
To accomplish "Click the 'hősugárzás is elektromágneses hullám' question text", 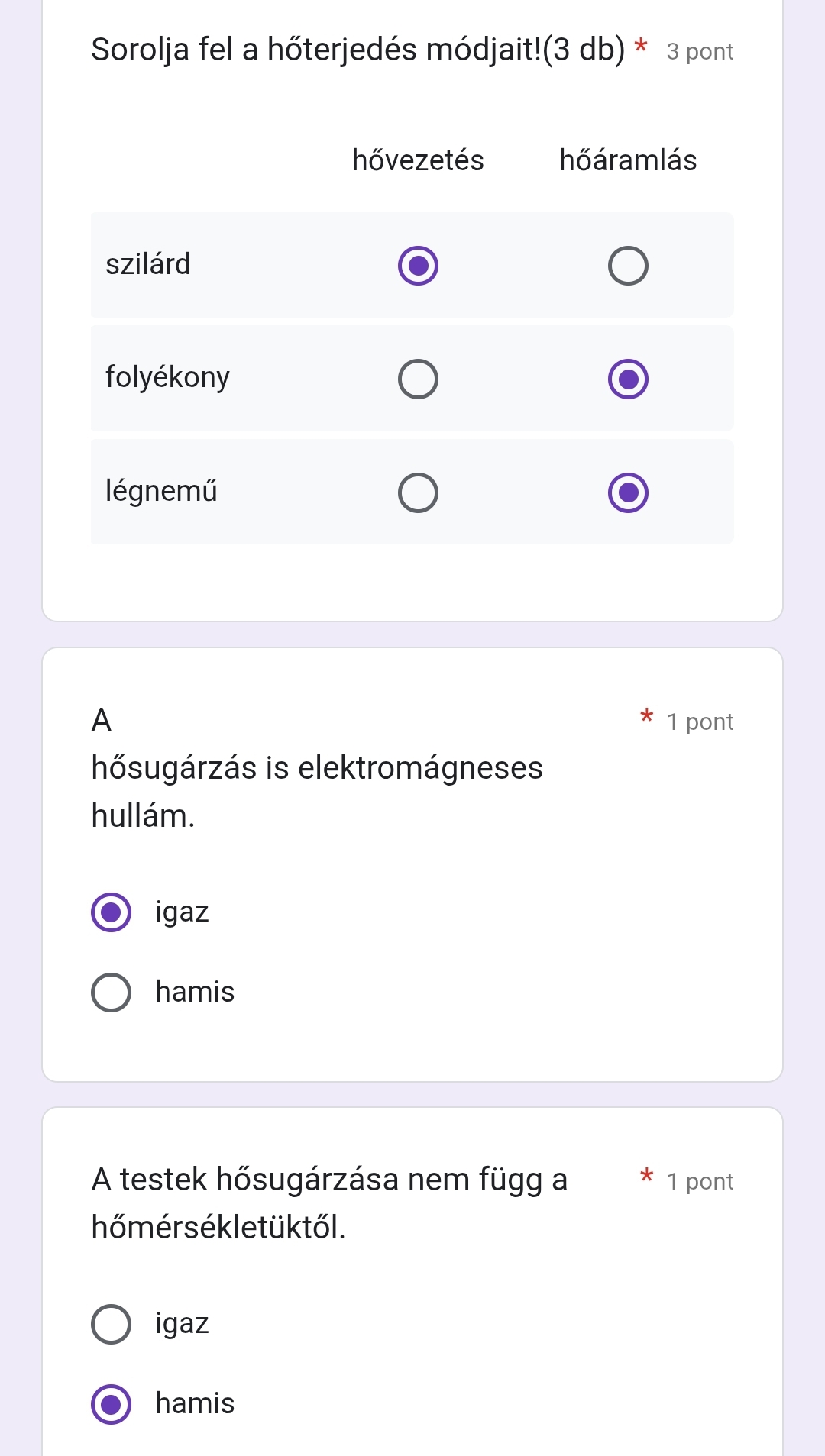I will pyautogui.click(x=316, y=768).
